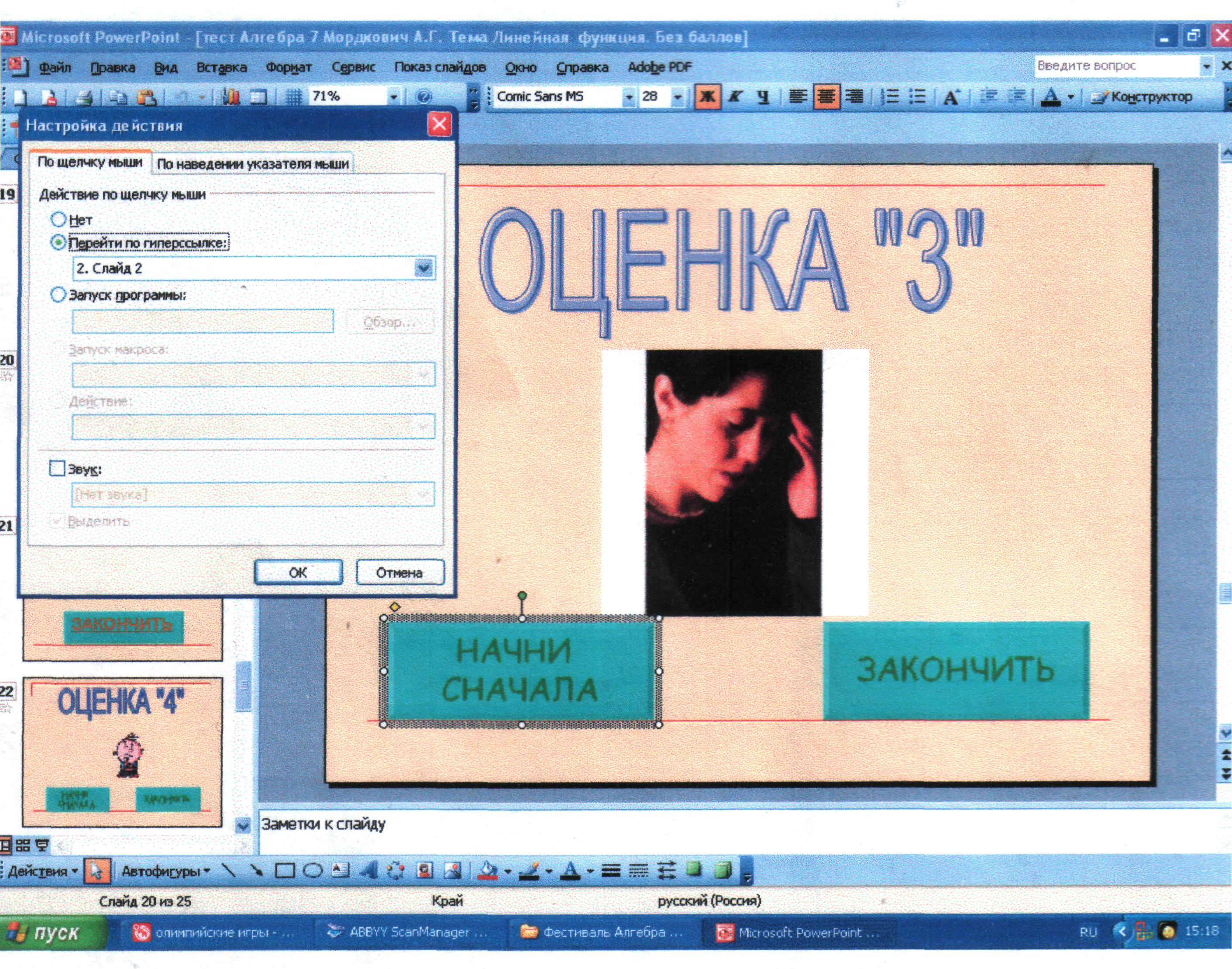Switch to 'По наведении указателя мыши' tab
Viewport: 1232px width, 969px height.
click(252, 164)
